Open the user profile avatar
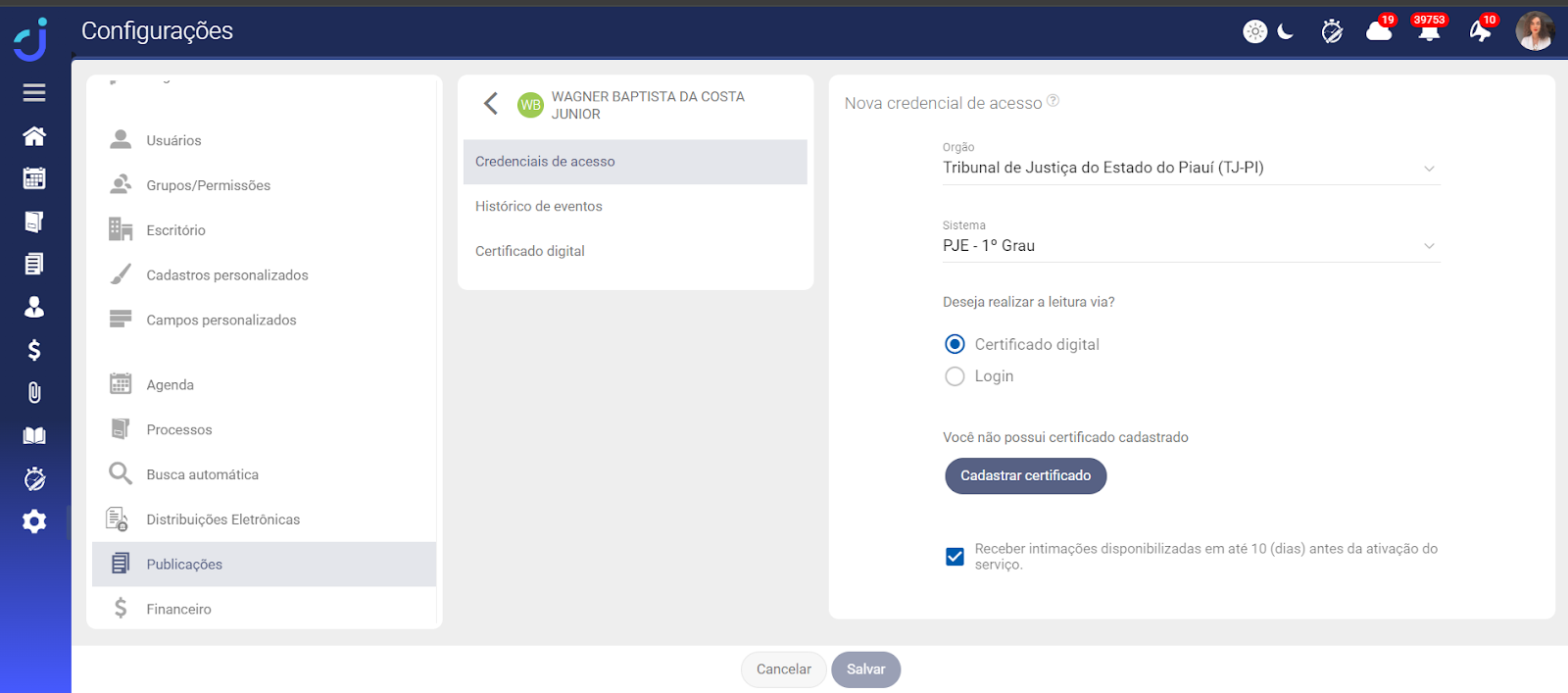Image resolution: width=1568 pixels, height=693 pixels. (1534, 31)
